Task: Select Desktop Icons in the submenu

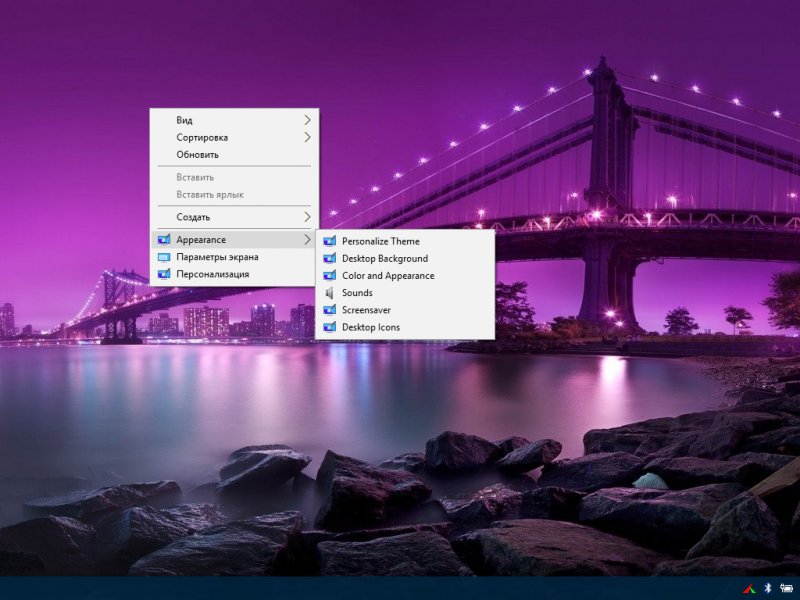Action: (x=405, y=327)
